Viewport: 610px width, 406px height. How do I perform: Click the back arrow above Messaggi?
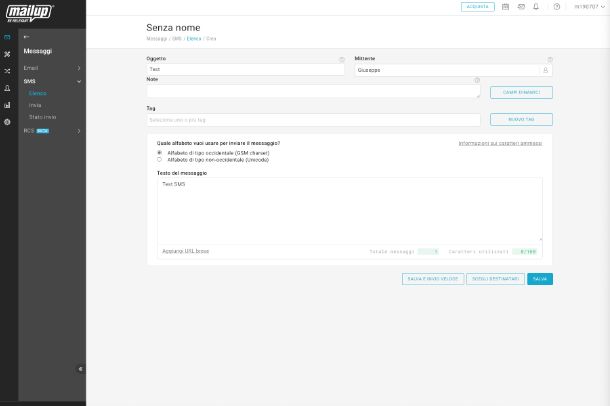click(27, 37)
